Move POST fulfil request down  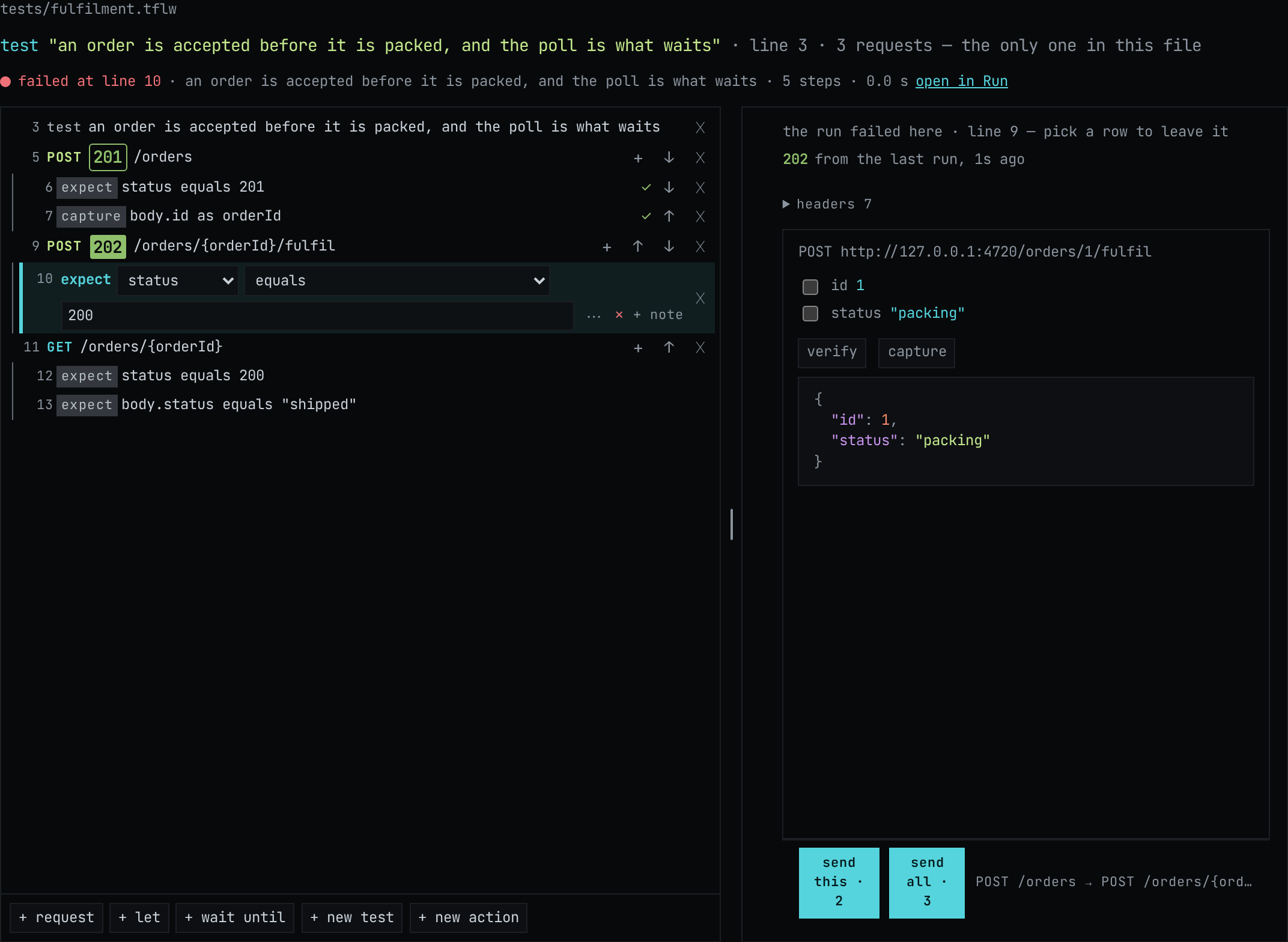tap(669, 247)
